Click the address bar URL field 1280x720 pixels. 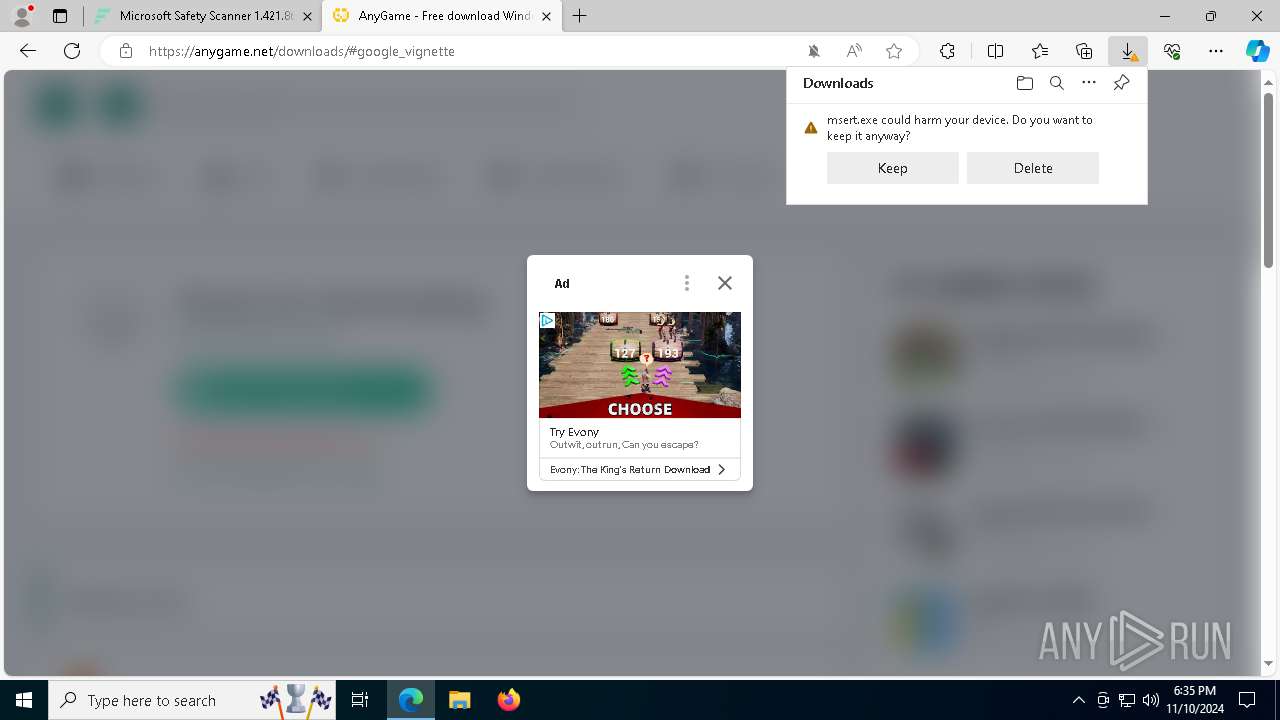point(470,51)
